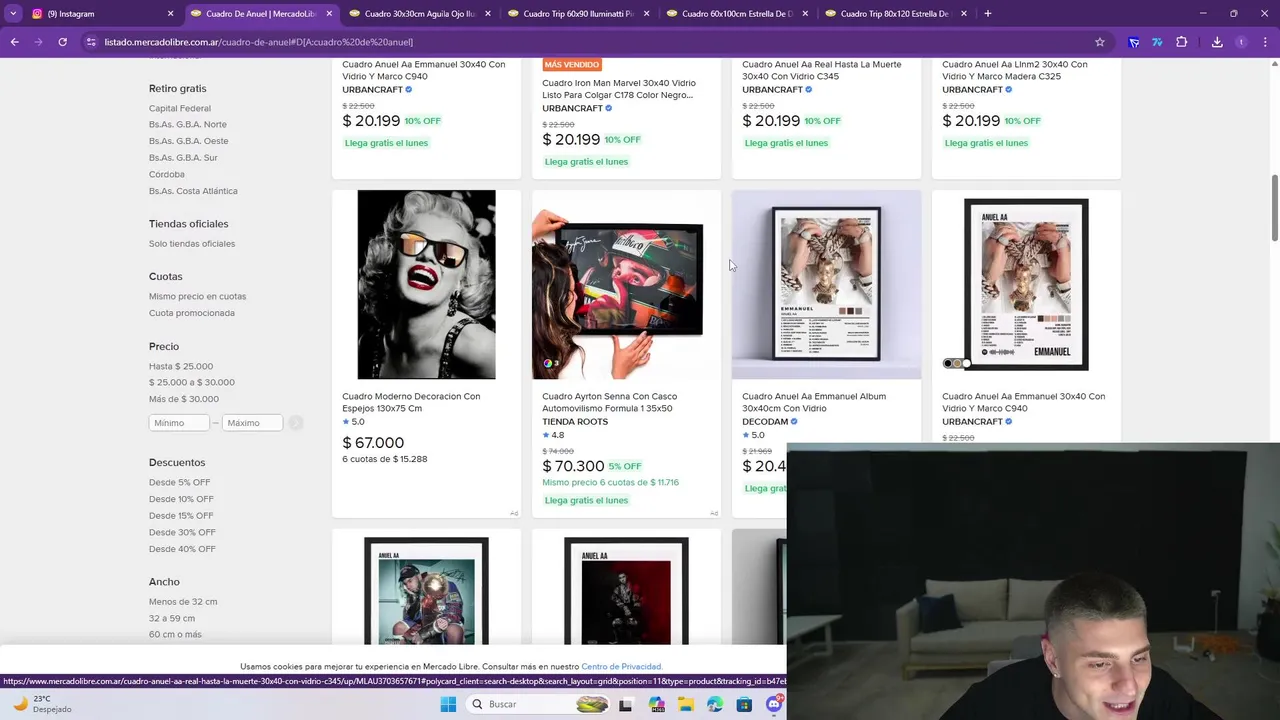
Task: Open Centro de Privacidad link
Action: (x=621, y=666)
